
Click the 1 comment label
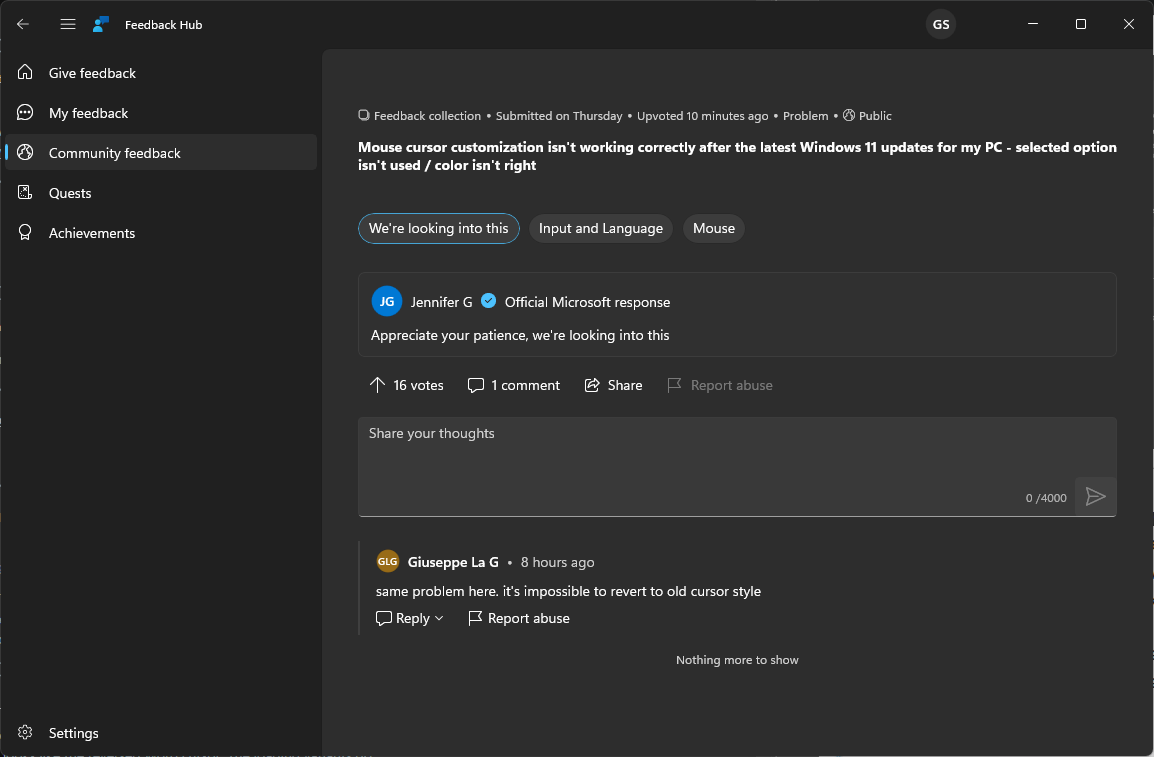pyautogui.click(x=525, y=385)
